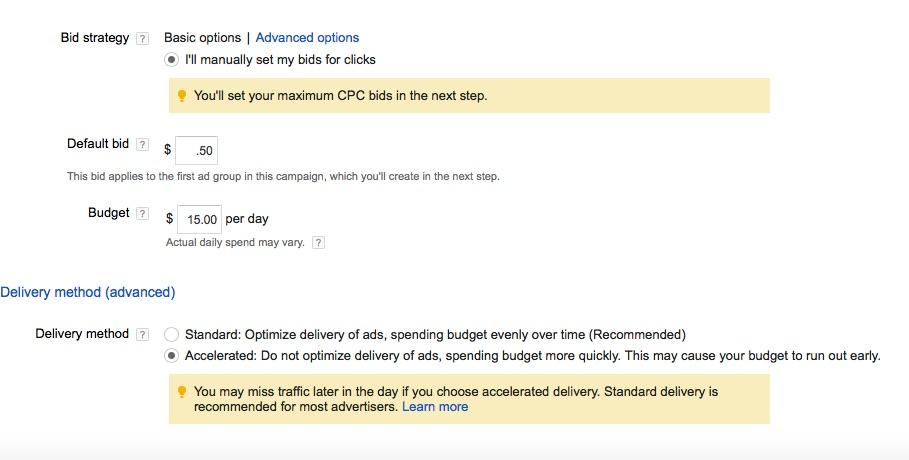Open the help tooltip next to Default bid
This screenshot has height=460, width=909.
(142, 145)
